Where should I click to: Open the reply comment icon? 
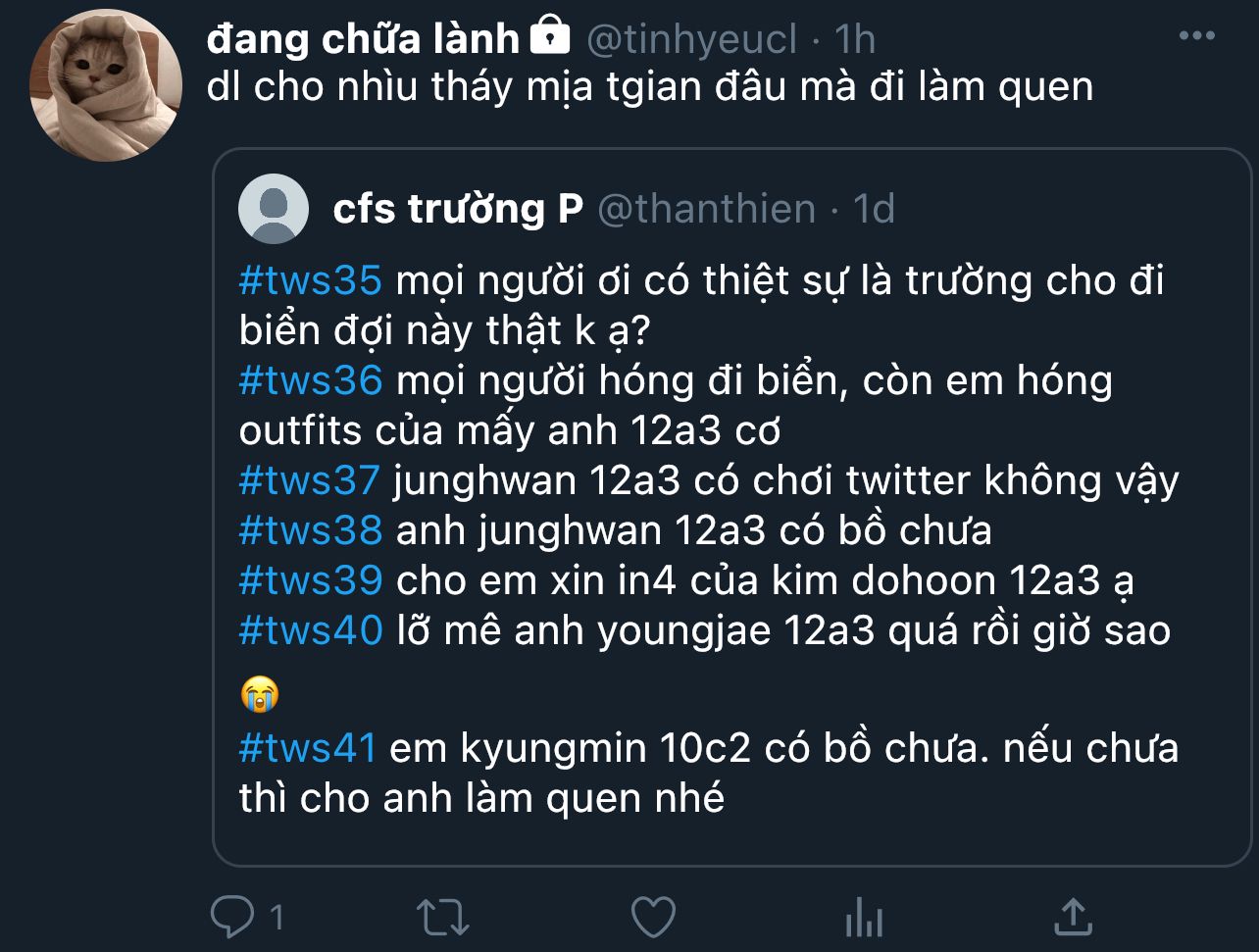coord(232,918)
